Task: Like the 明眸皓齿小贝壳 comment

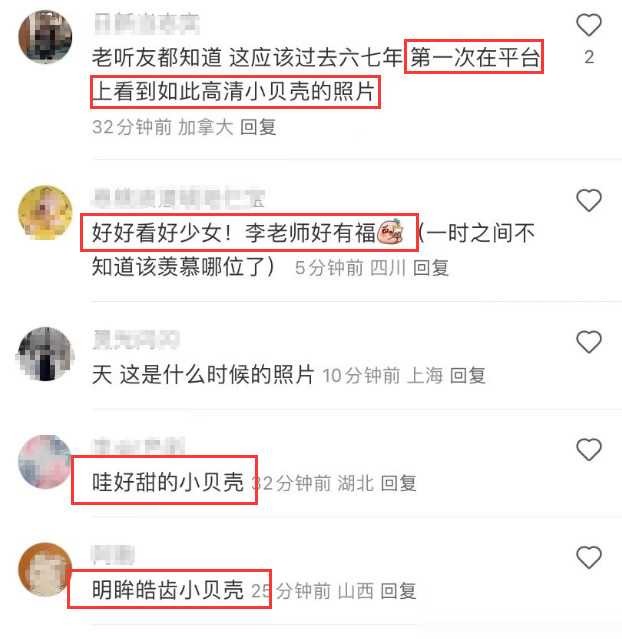Action: [x=589, y=557]
